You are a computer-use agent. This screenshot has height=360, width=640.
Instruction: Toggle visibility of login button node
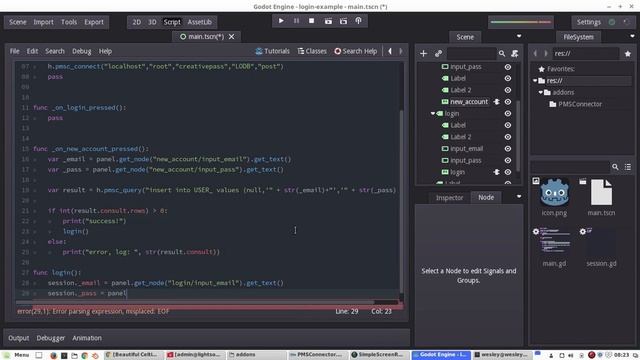[508, 172]
